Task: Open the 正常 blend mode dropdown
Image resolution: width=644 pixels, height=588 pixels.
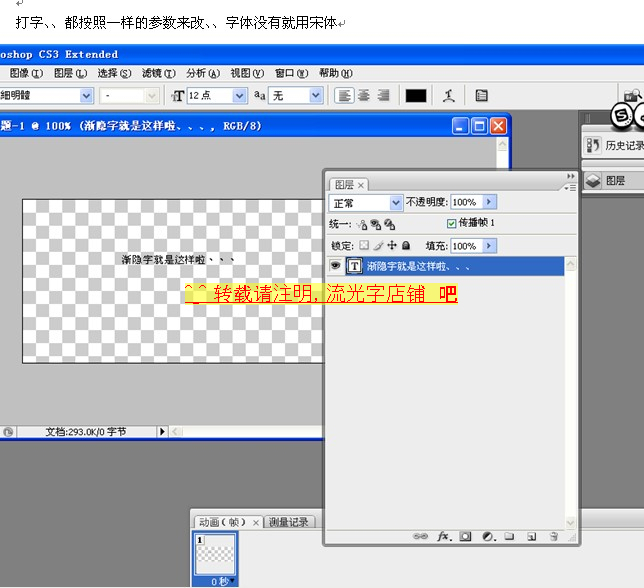Action: click(x=395, y=202)
